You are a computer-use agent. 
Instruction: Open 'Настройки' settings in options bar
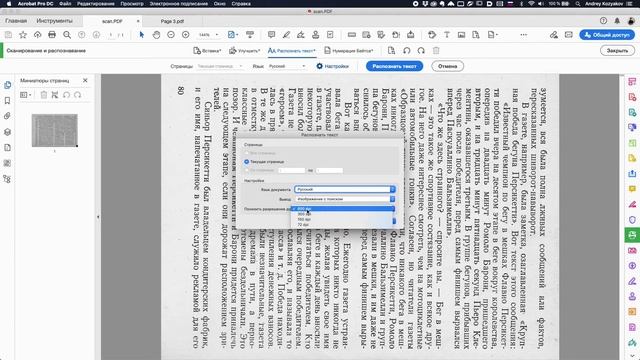333,66
